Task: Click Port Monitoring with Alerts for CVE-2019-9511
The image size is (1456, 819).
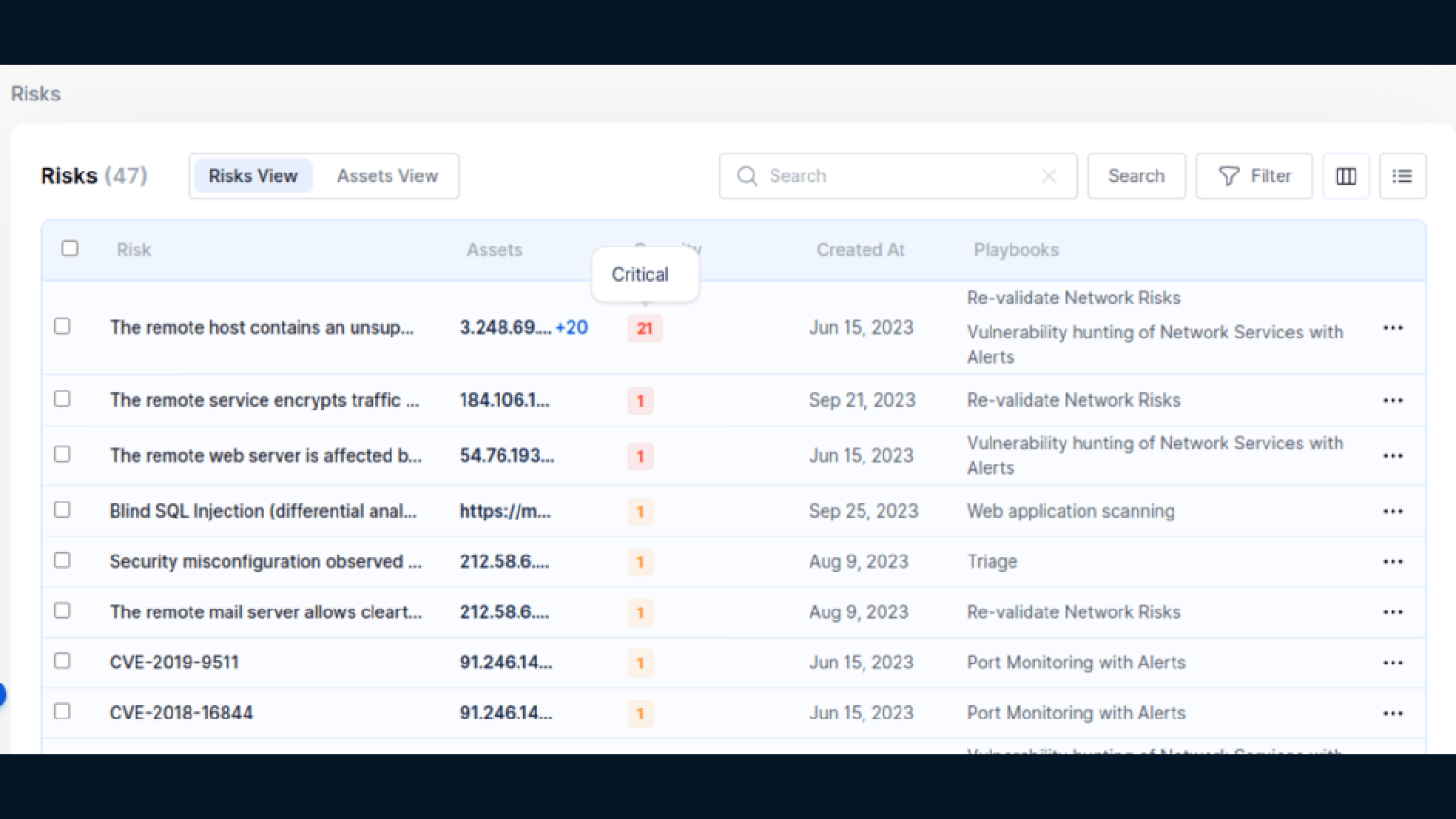Action: point(1076,663)
